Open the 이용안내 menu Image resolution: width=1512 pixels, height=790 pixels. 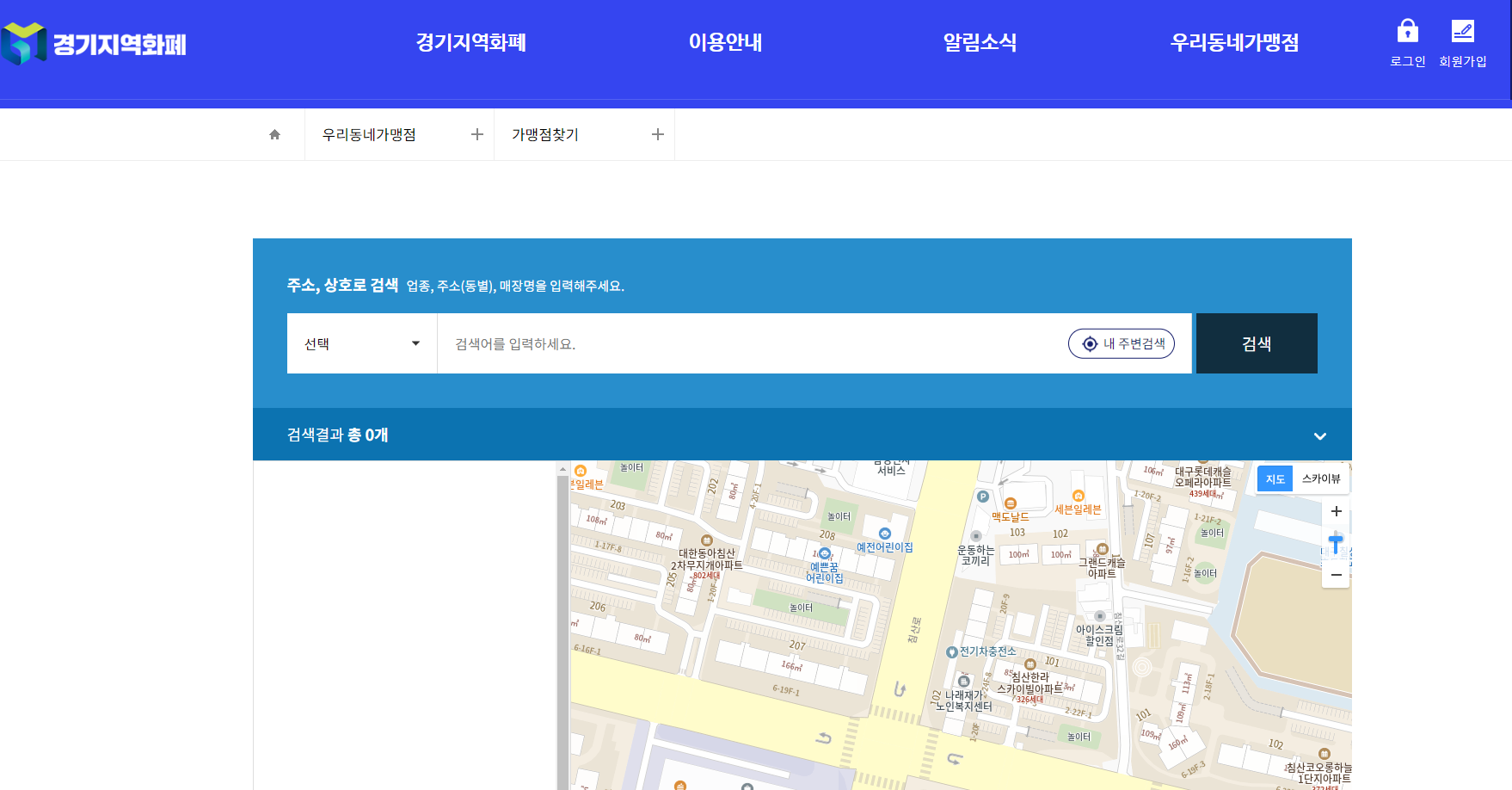pyautogui.click(x=725, y=42)
